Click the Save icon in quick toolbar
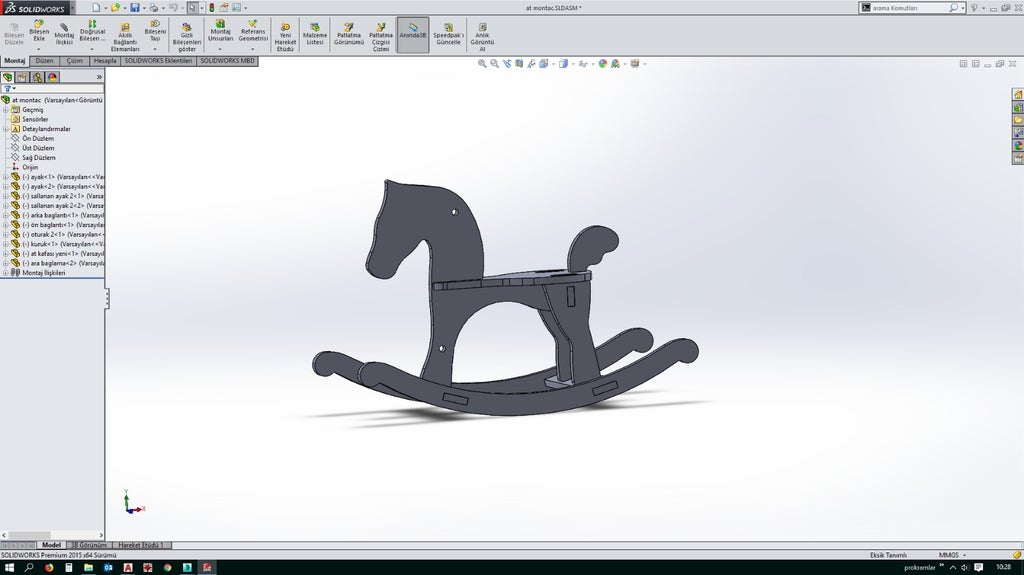This screenshot has width=1024, height=575. [x=134, y=7]
